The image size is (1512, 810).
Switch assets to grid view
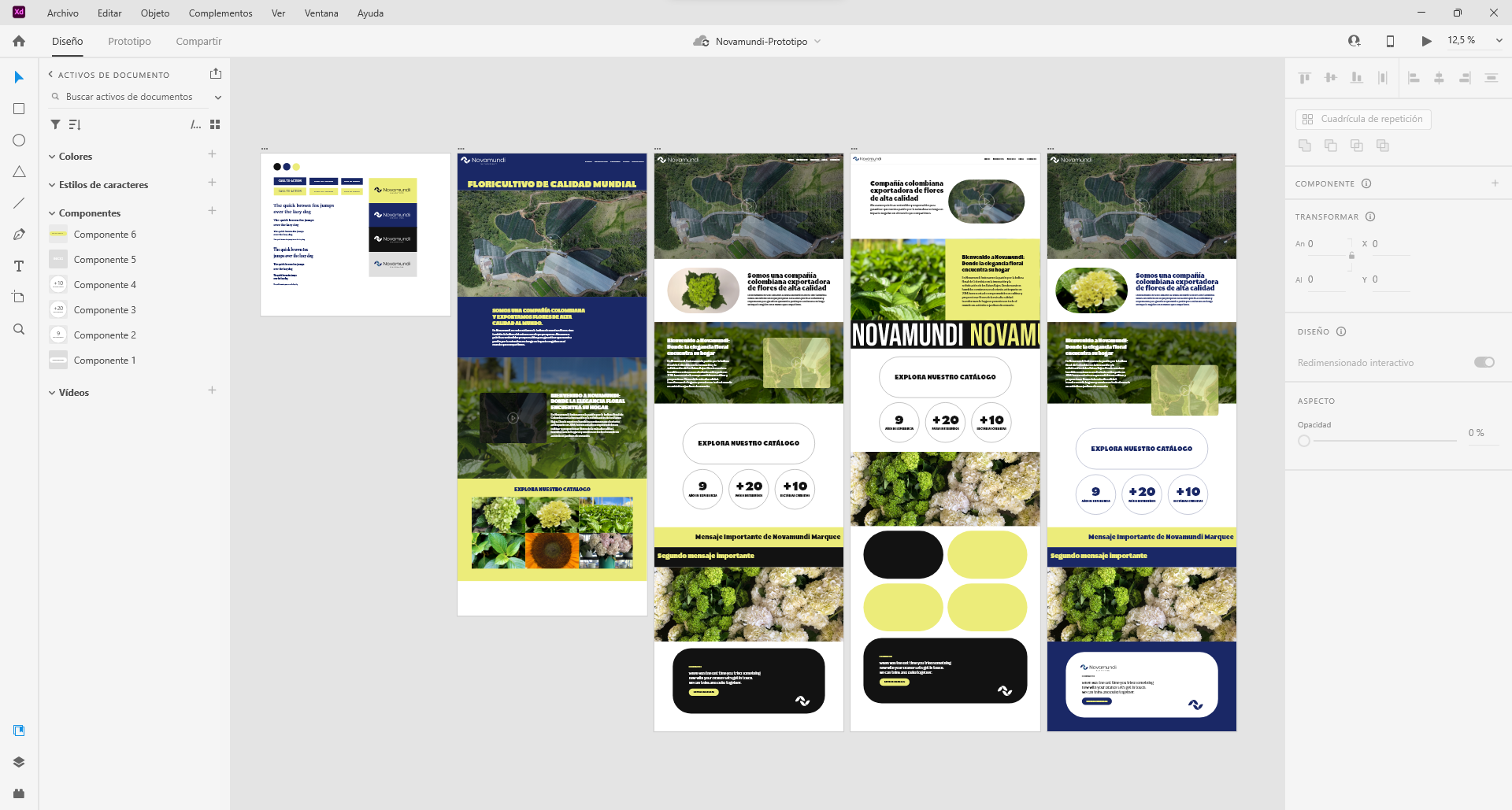click(215, 124)
